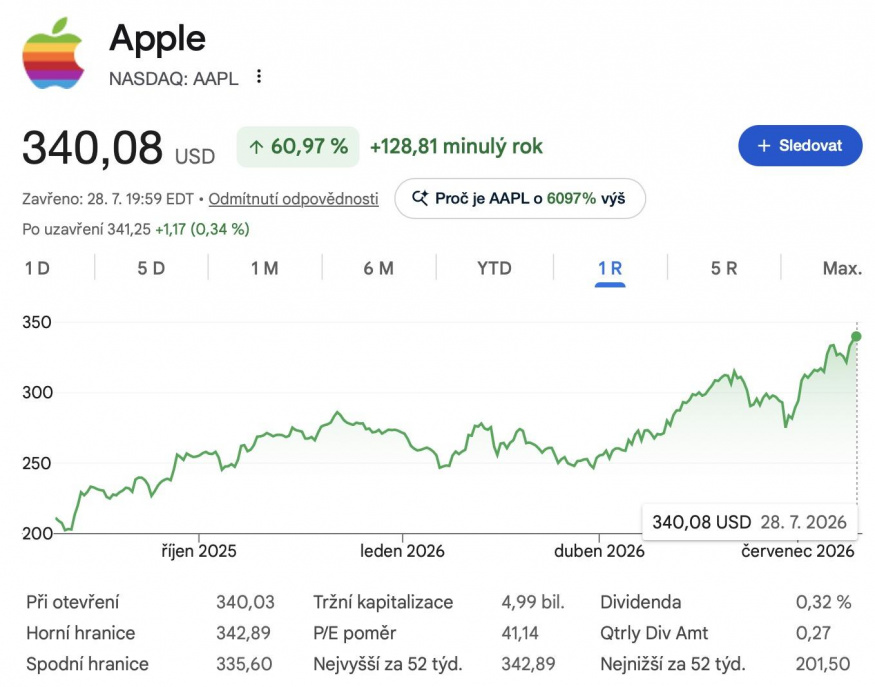
Task: Select the YTD range tab
Action: [x=494, y=268]
